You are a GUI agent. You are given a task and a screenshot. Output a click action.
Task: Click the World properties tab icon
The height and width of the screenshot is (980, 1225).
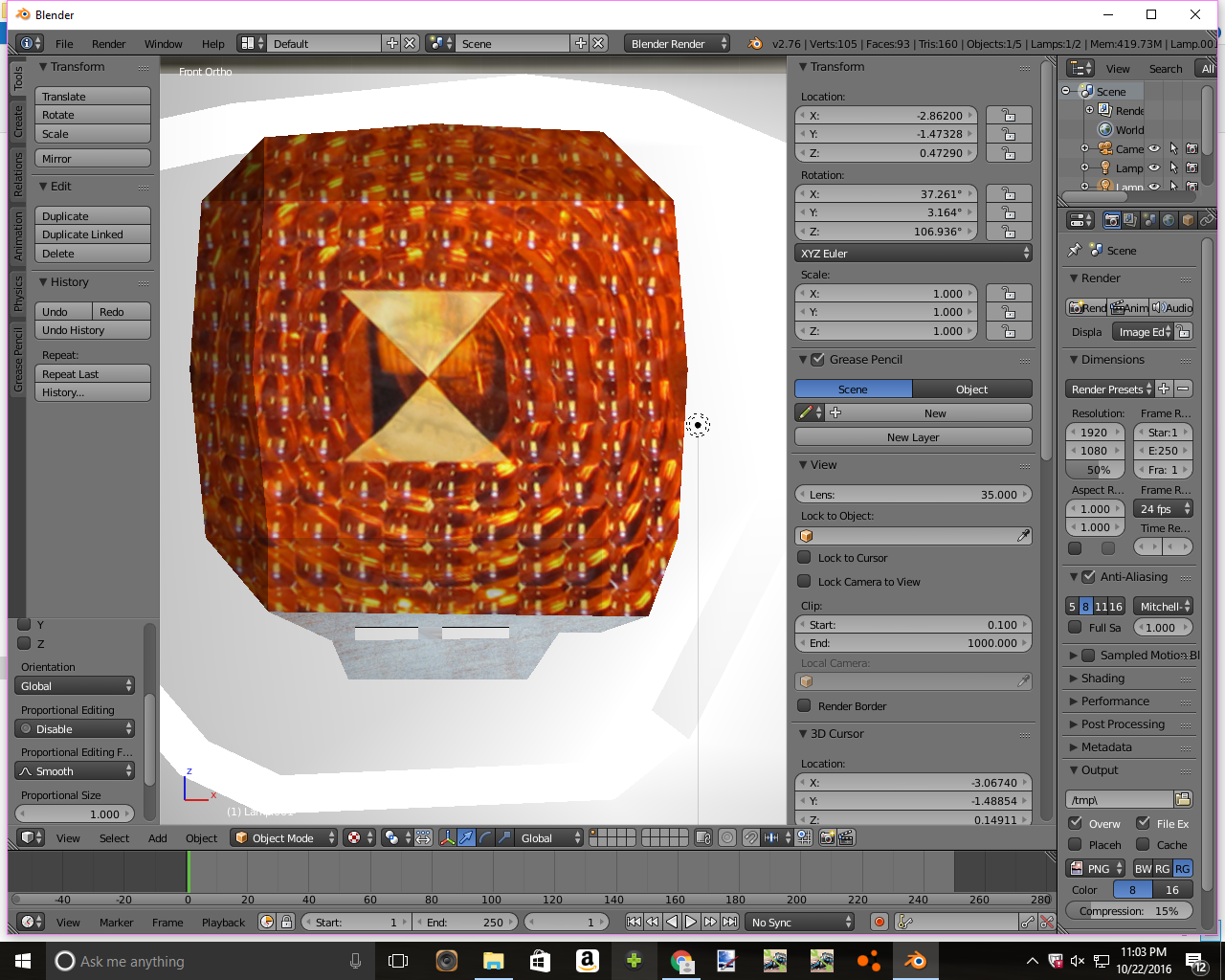pos(1169,220)
